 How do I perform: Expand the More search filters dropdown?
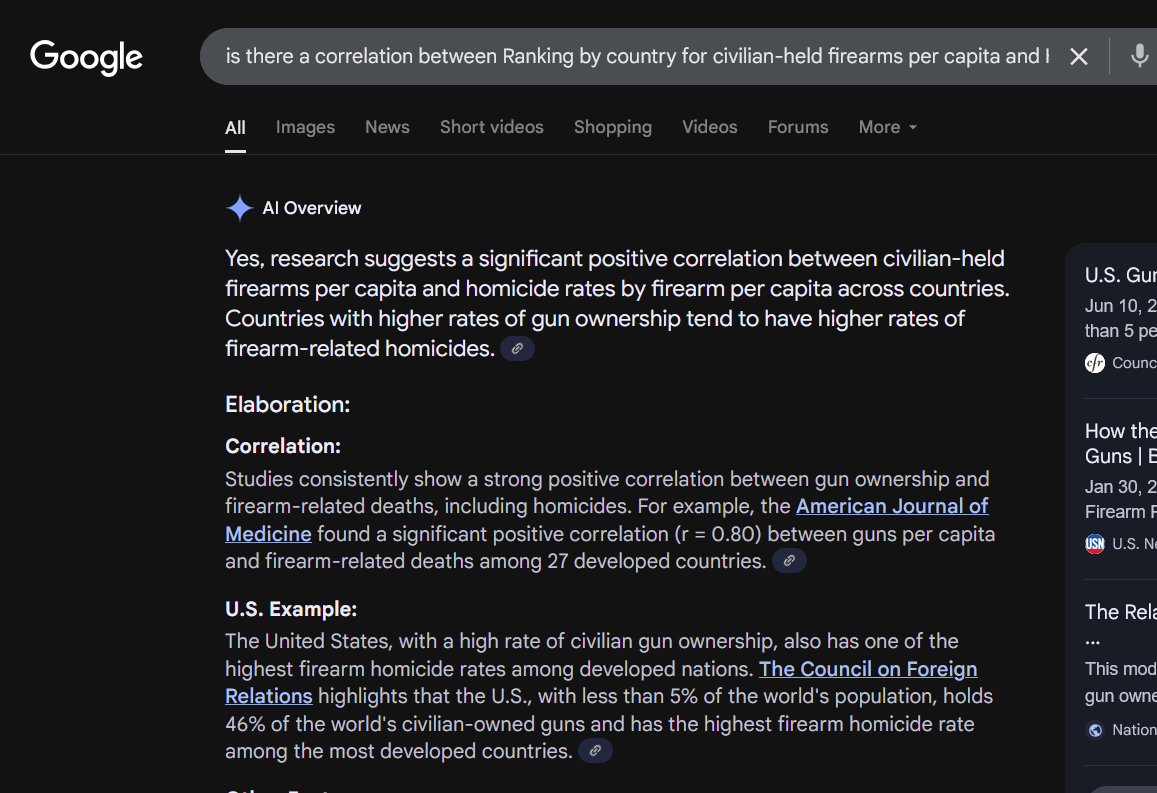tap(888, 127)
